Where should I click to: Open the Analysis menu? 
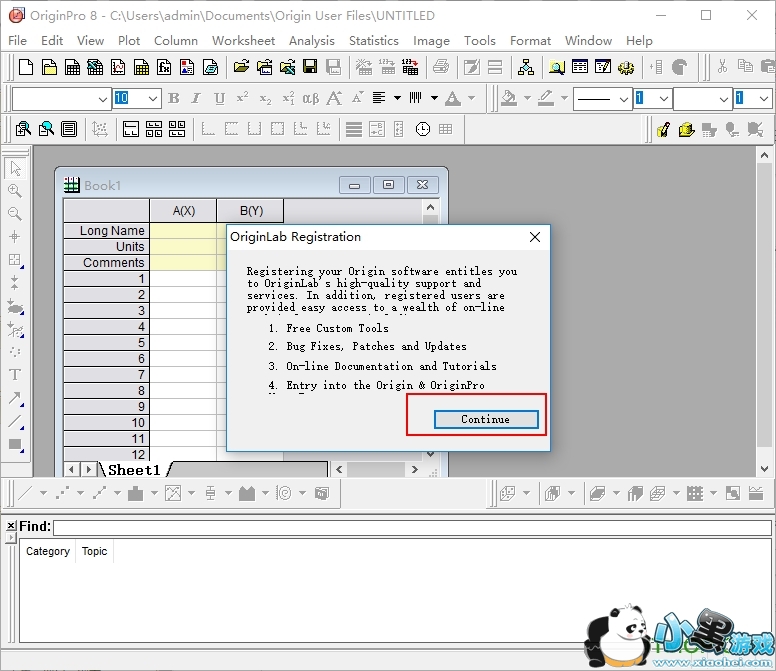(311, 41)
